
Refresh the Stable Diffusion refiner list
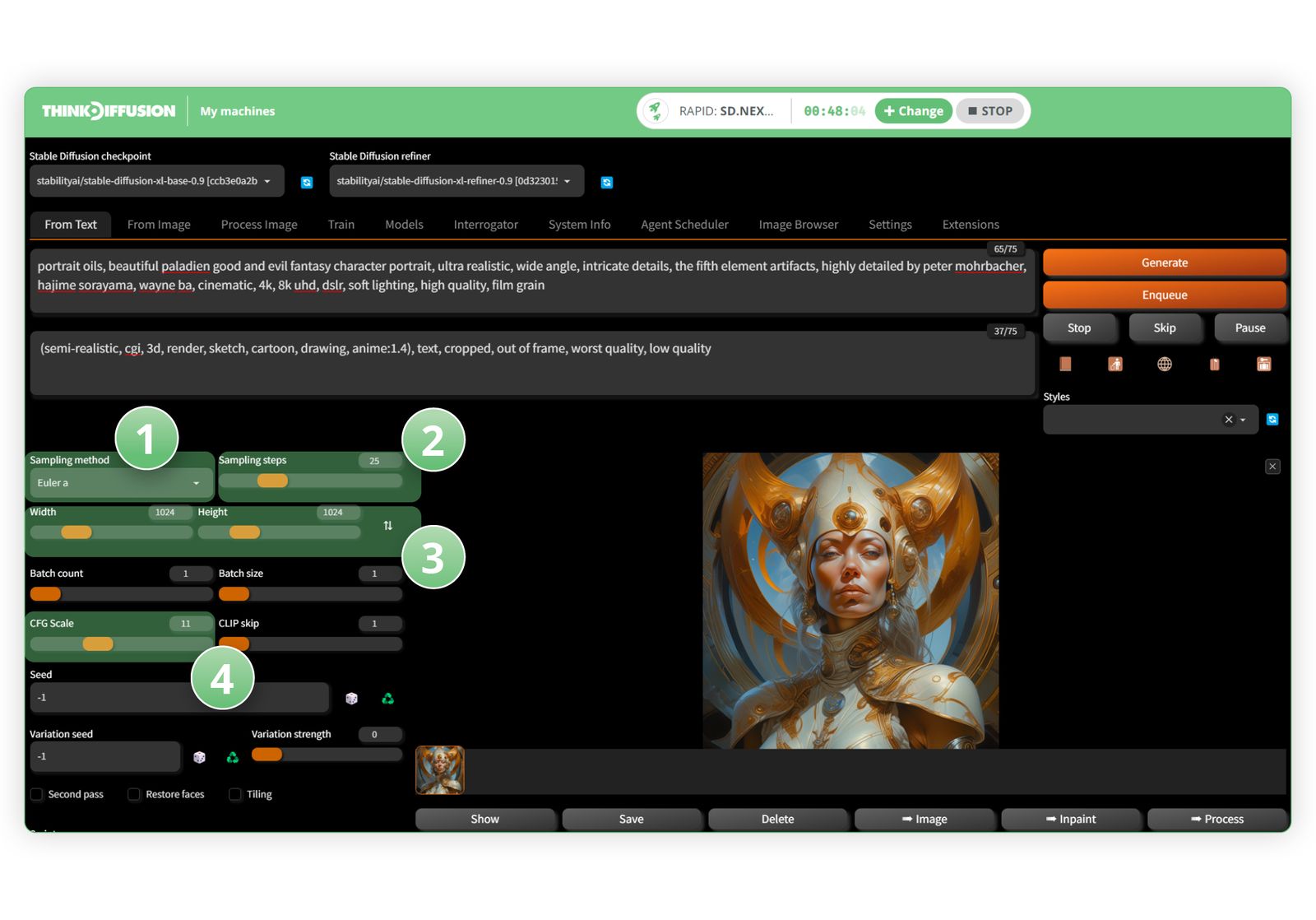pyautogui.click(x=607, y=182)
